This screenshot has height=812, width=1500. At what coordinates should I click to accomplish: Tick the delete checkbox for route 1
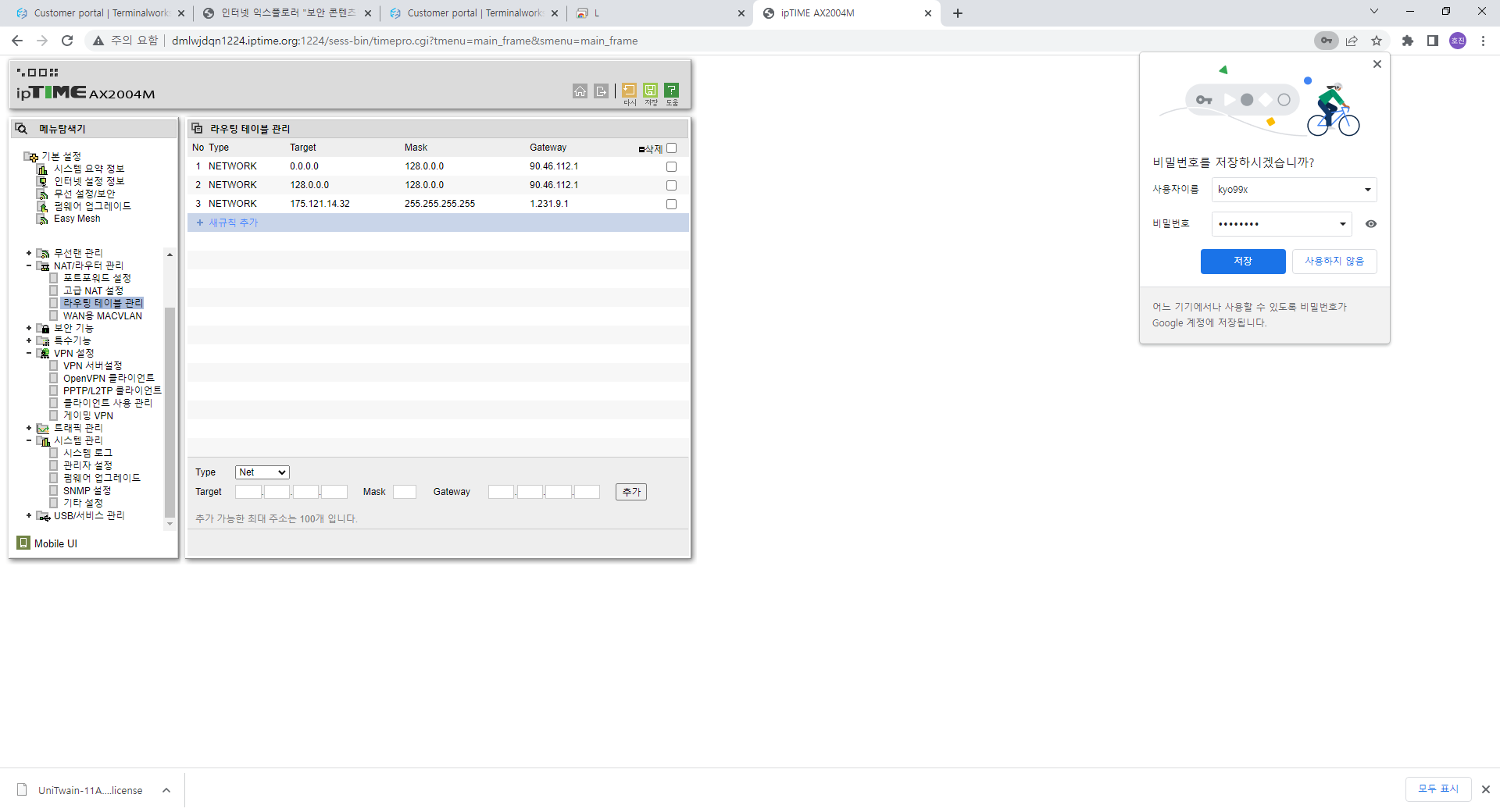tap(671, 166)
